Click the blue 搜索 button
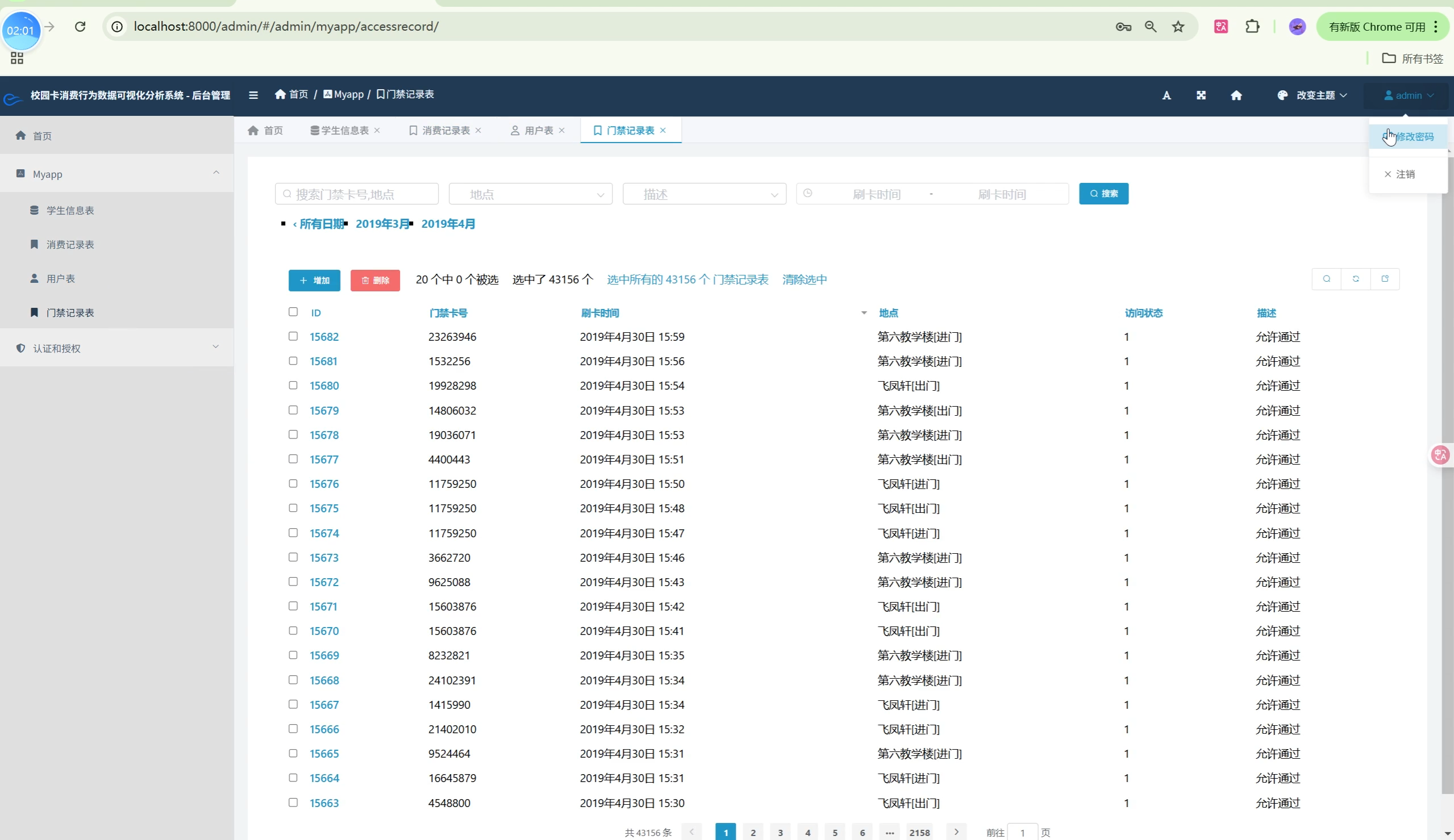 click(1103, 194)
